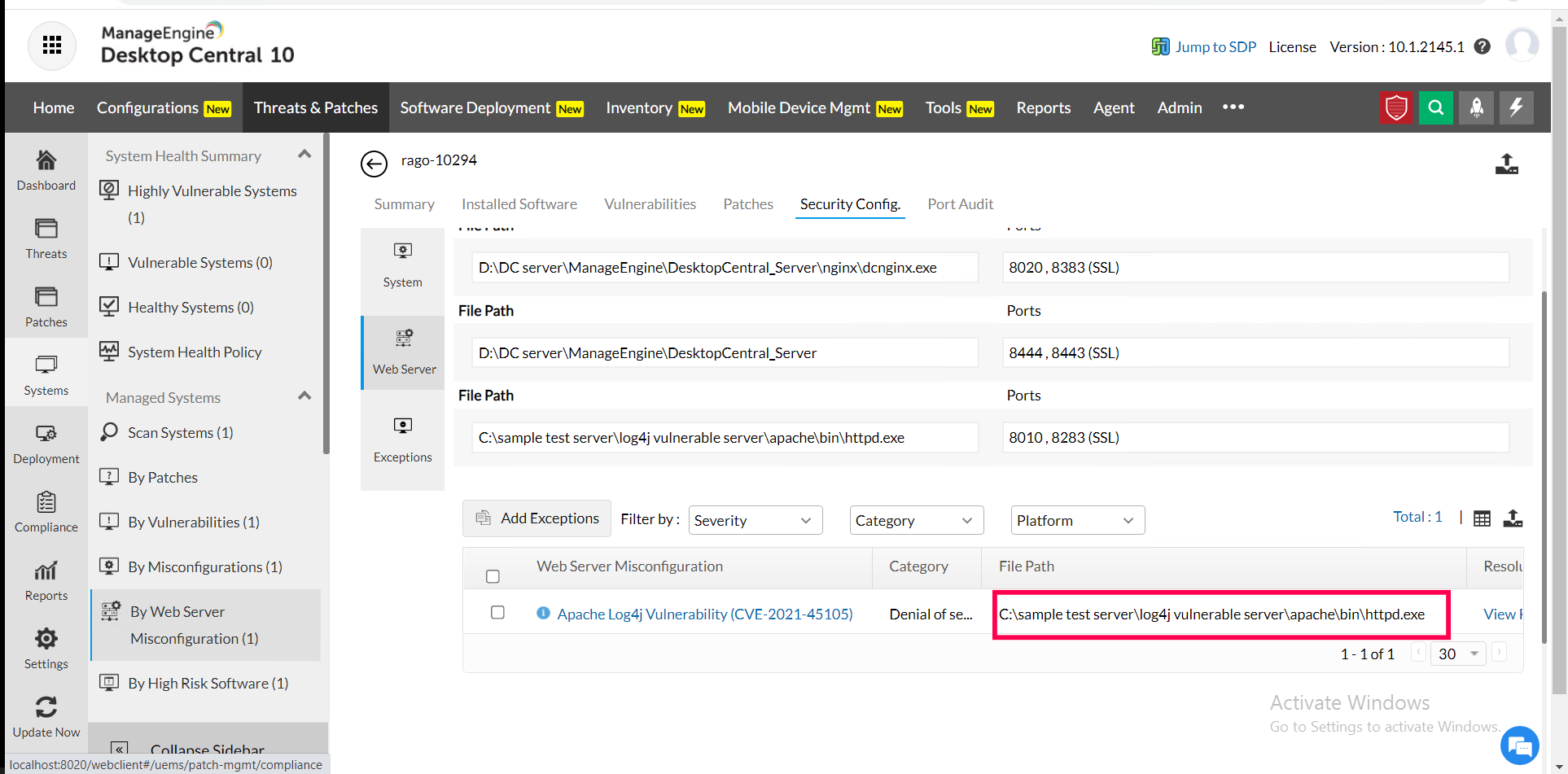Switch to the Vulnerabilities tab
Screen dimensions: 1568x774
click(650, 204)
